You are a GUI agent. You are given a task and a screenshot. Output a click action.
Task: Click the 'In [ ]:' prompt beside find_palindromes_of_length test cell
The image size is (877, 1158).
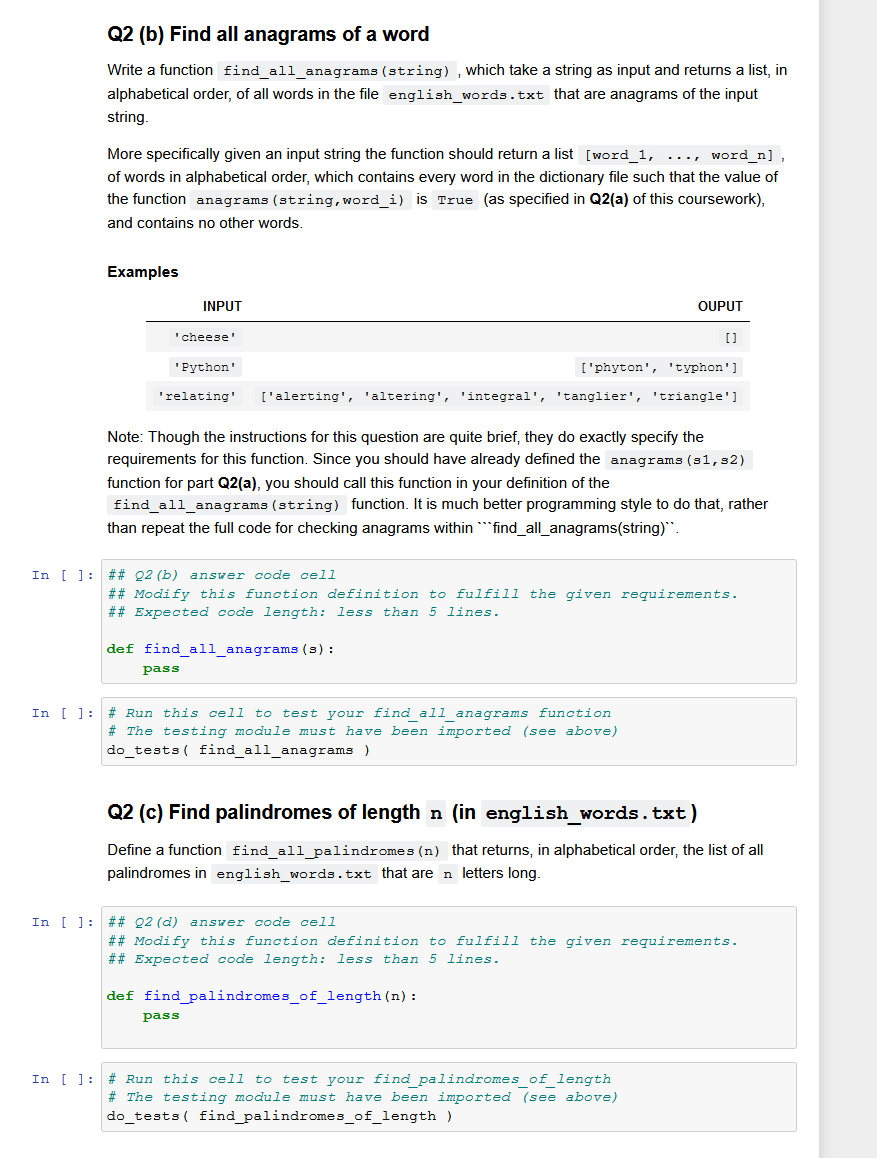[x=63, y=1080]
